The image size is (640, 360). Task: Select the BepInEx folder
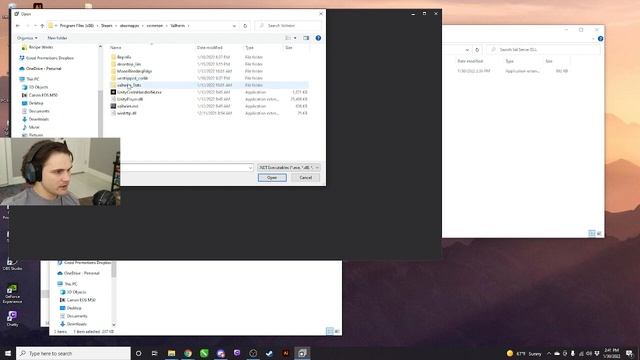[124, 57]
